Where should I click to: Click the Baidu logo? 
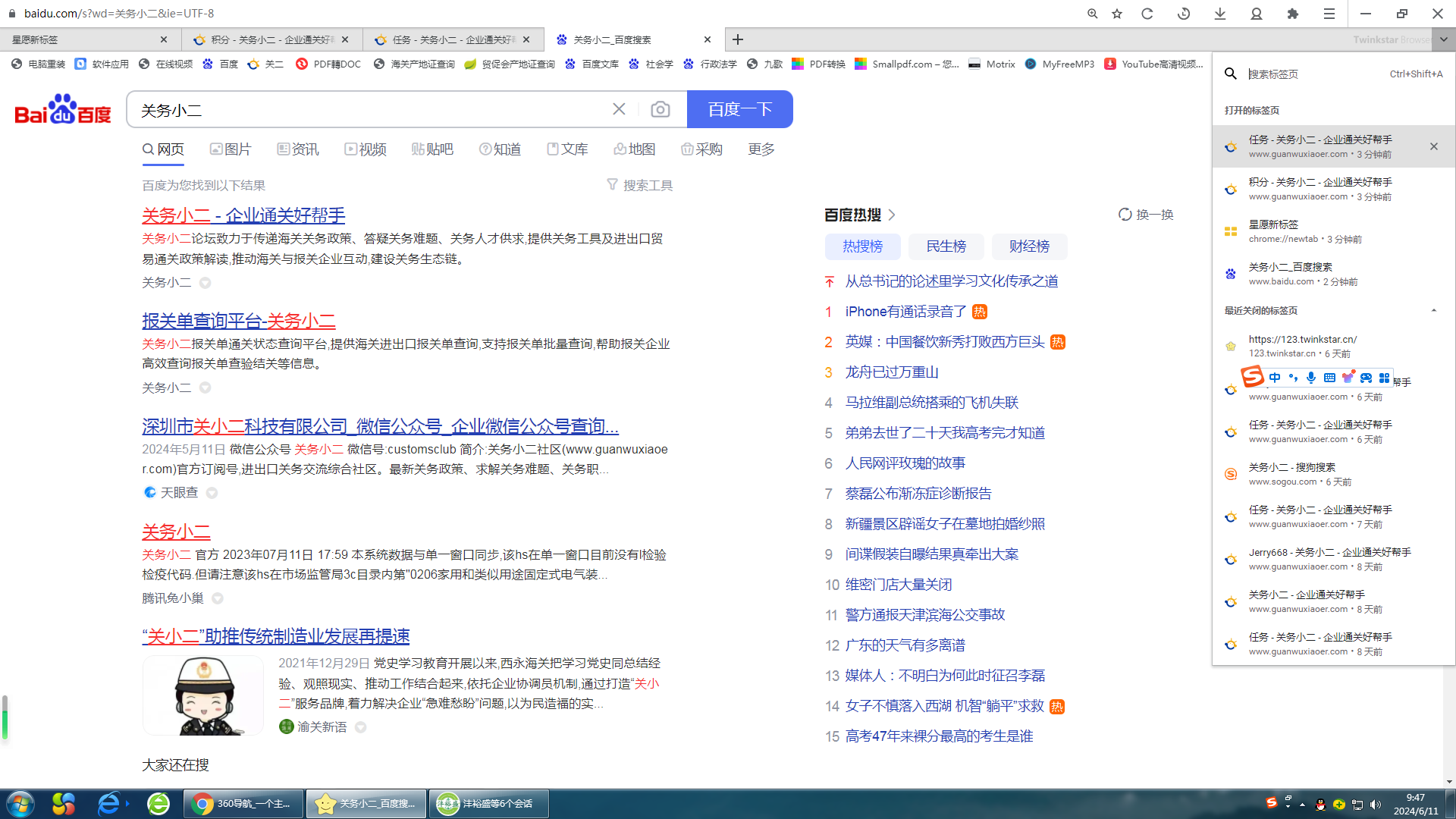63,109
